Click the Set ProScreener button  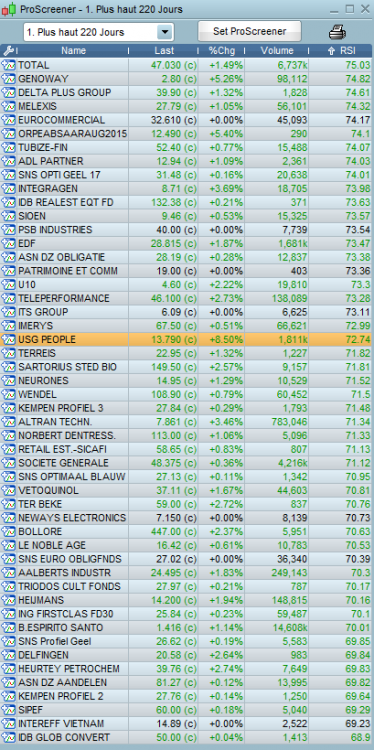249,32
